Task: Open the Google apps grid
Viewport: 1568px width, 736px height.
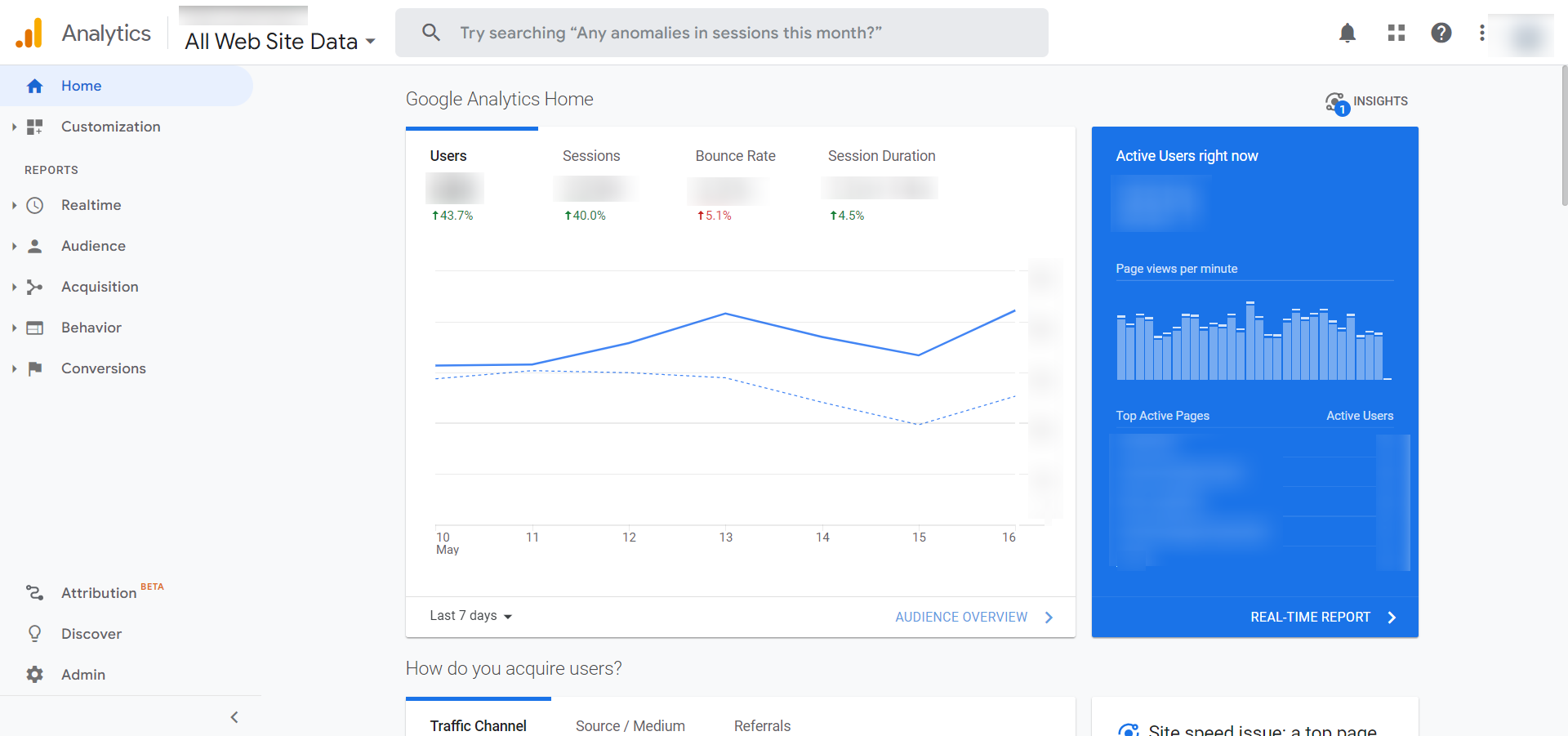Action: pos(1396,33)
